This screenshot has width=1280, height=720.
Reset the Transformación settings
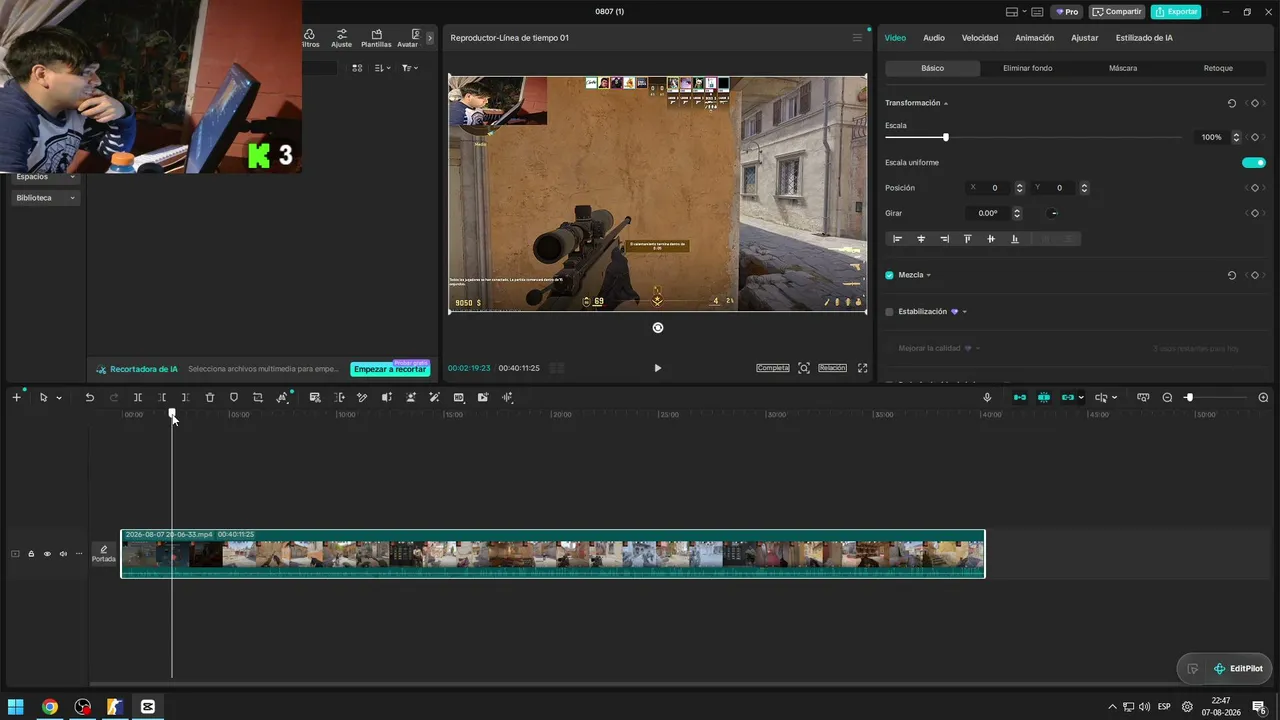(x=1232, y=103)
